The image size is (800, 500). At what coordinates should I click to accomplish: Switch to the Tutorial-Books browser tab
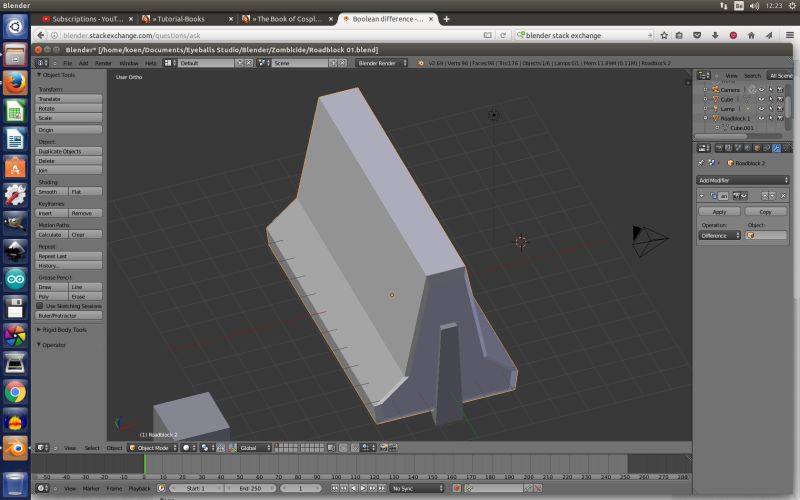click(x=181, y=19)
